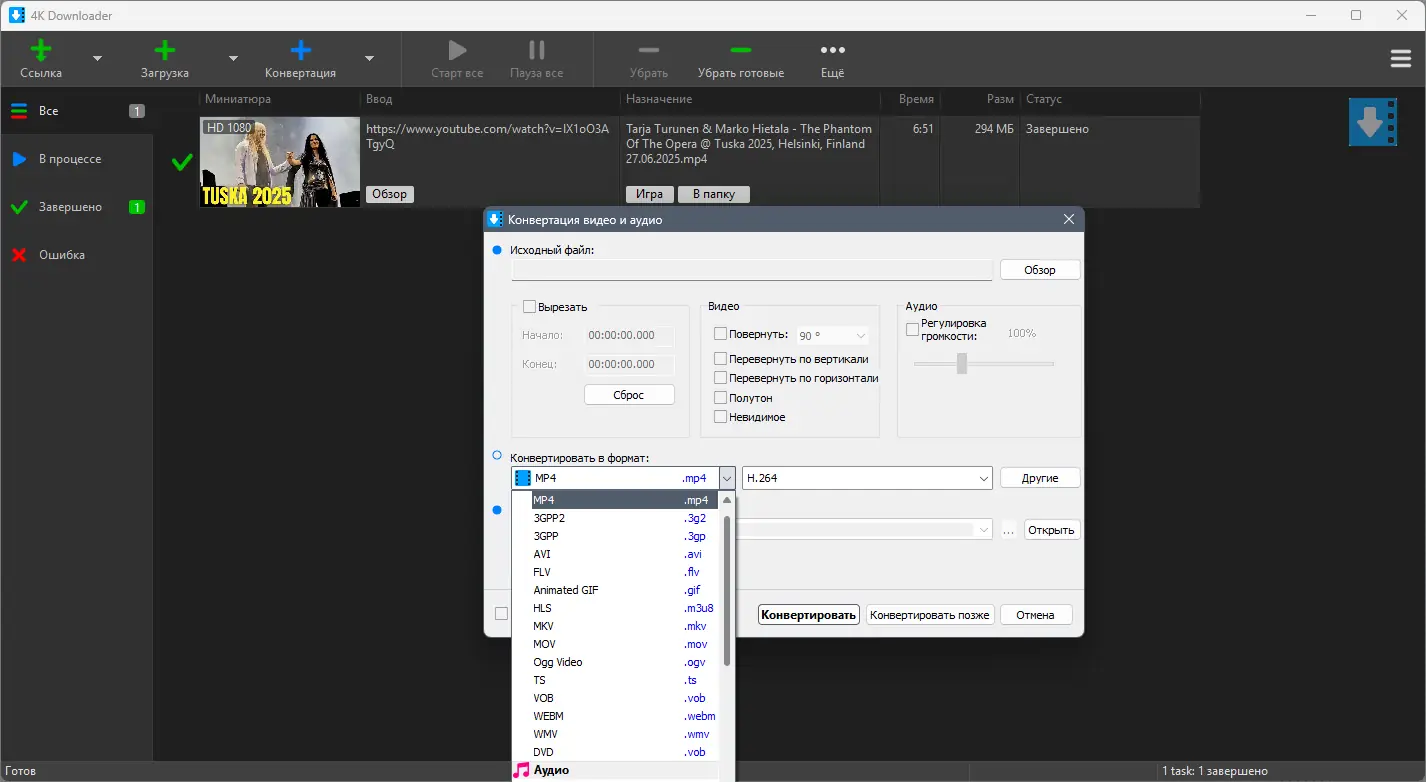Click the format list scrollbar
Viewport: 1426px width, 782px height.
(727, 590)
